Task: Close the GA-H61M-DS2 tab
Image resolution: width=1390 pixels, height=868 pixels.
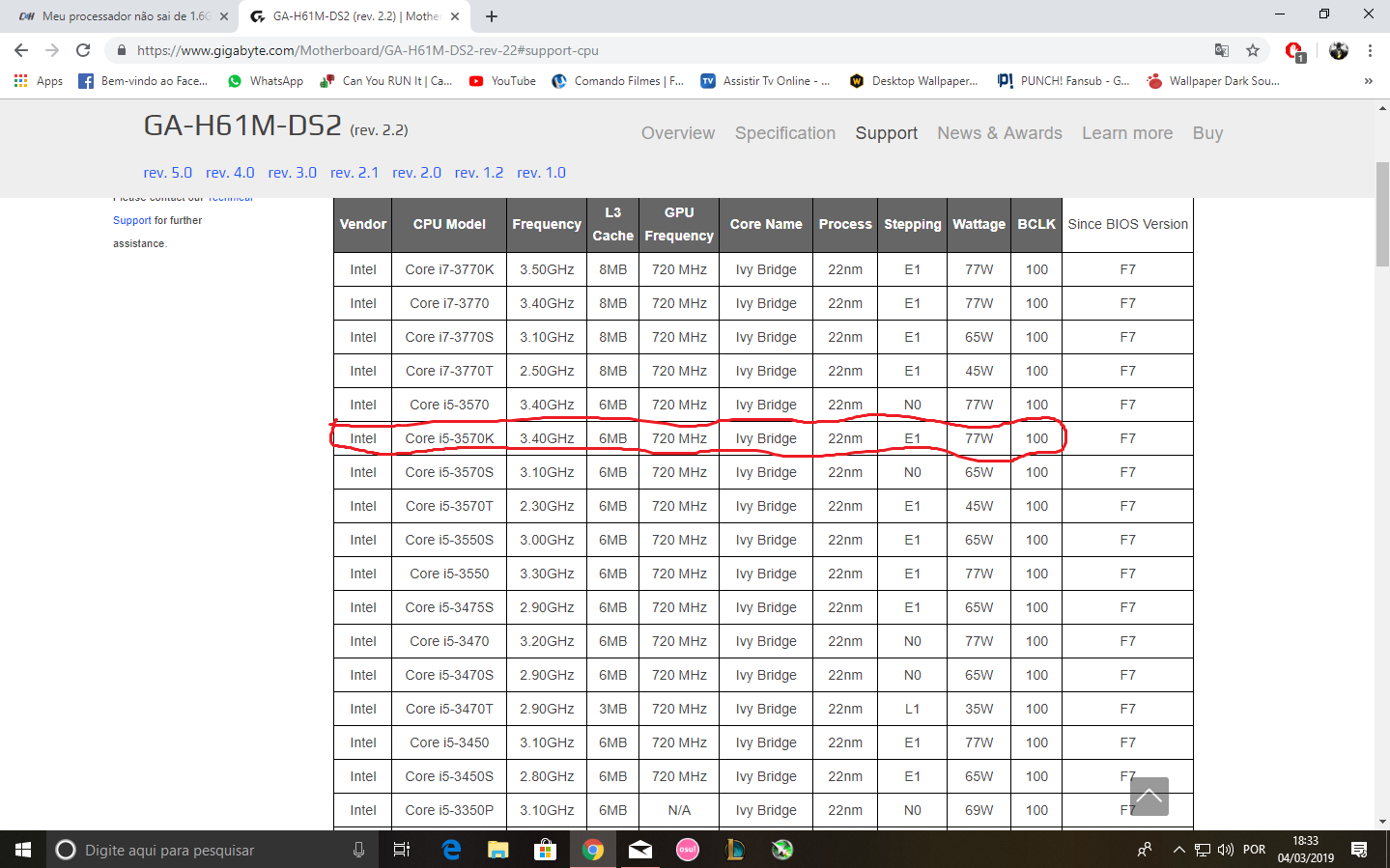Action: click(456, 16)
